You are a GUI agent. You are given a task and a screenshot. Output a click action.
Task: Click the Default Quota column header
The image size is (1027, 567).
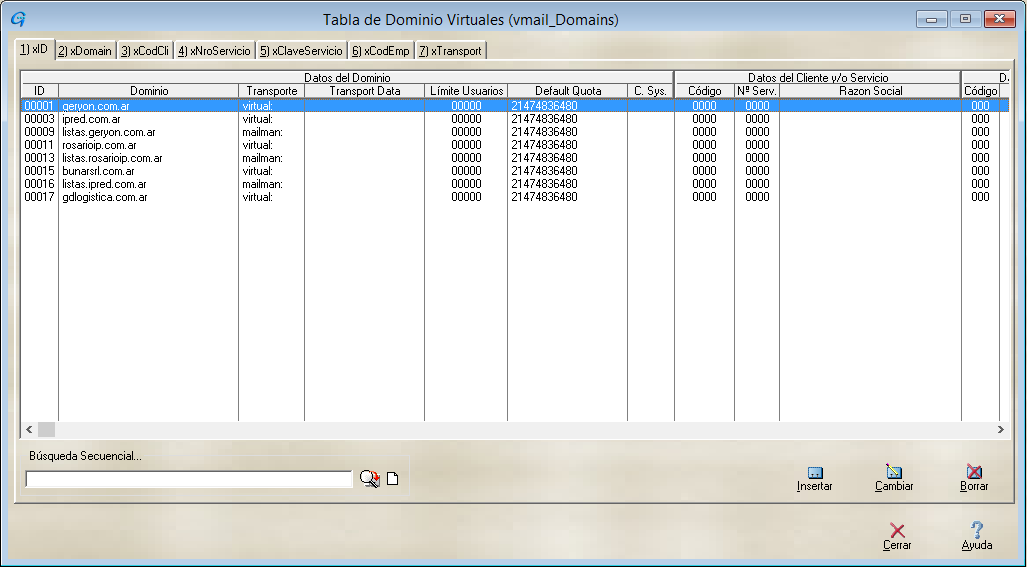point(568,91)
